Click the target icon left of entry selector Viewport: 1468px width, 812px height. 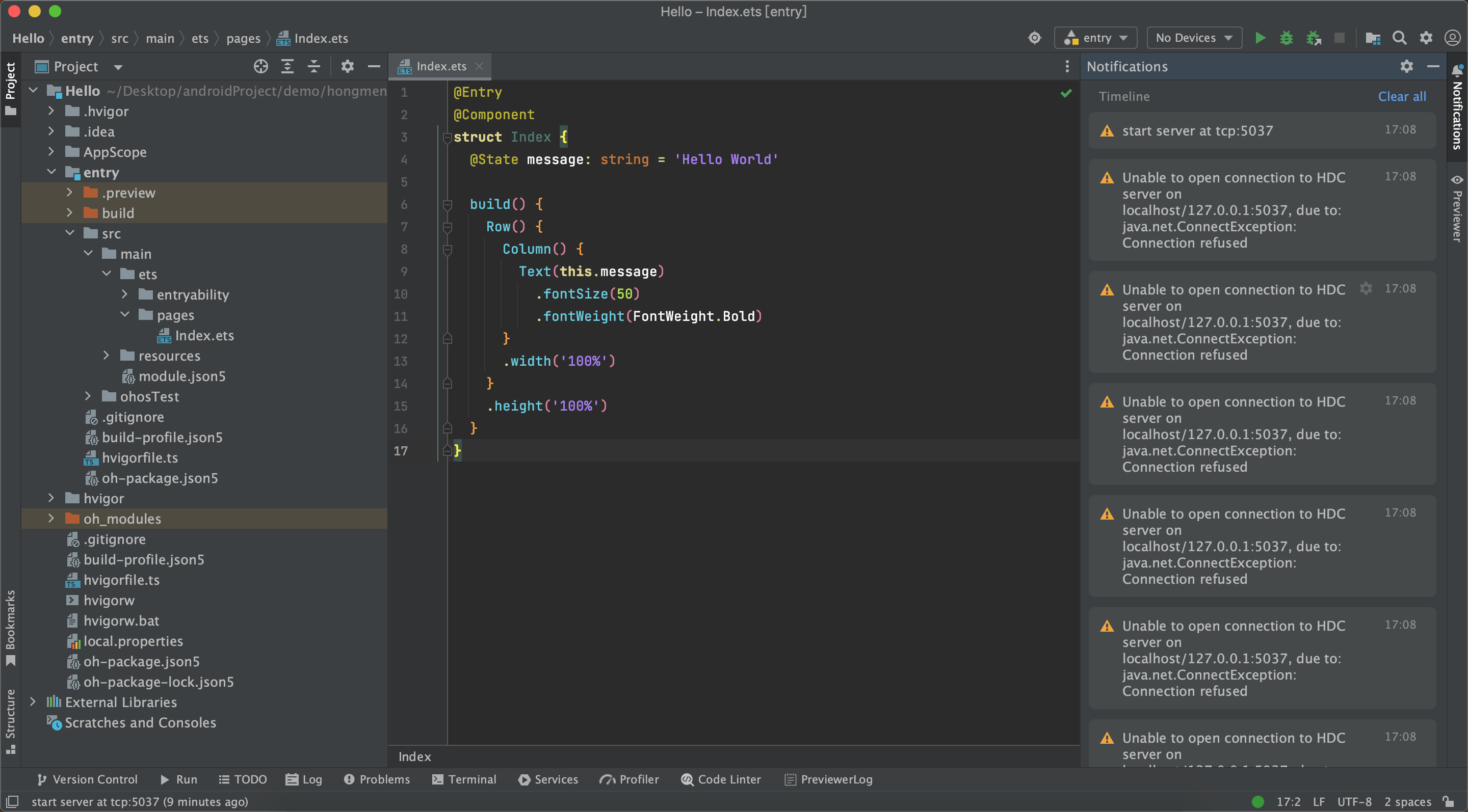[x=1034, y=38]
